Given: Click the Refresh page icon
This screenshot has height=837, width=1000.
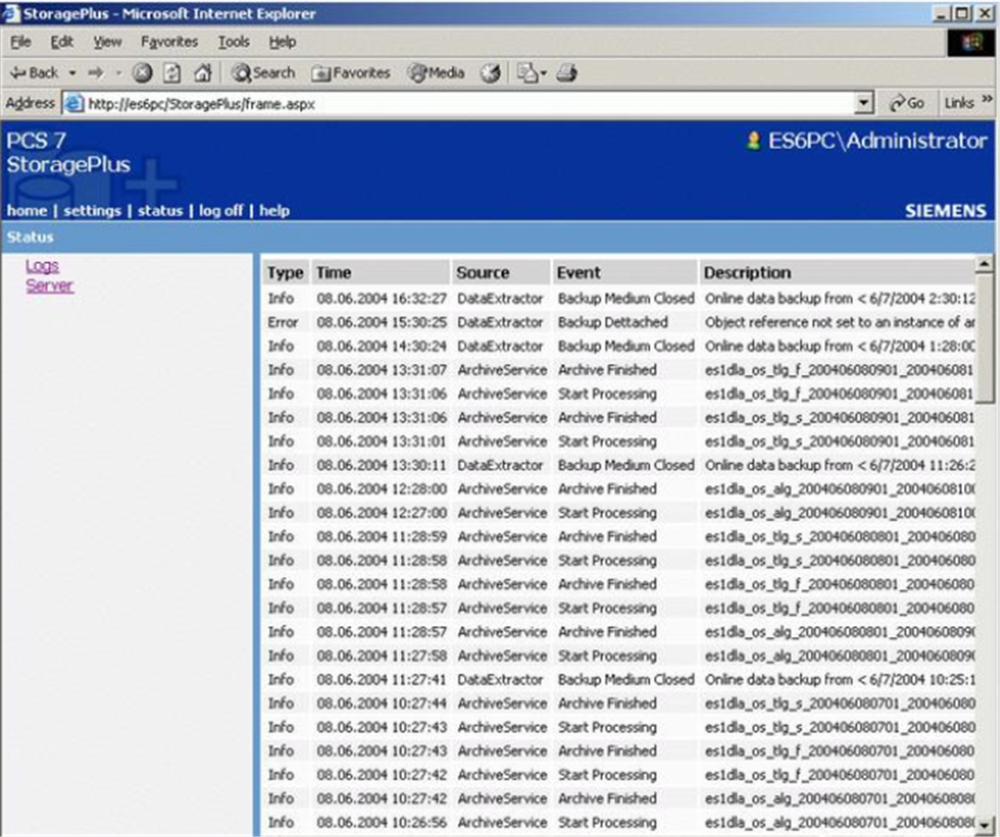Looking at the screenshot, I should [172, 73].
